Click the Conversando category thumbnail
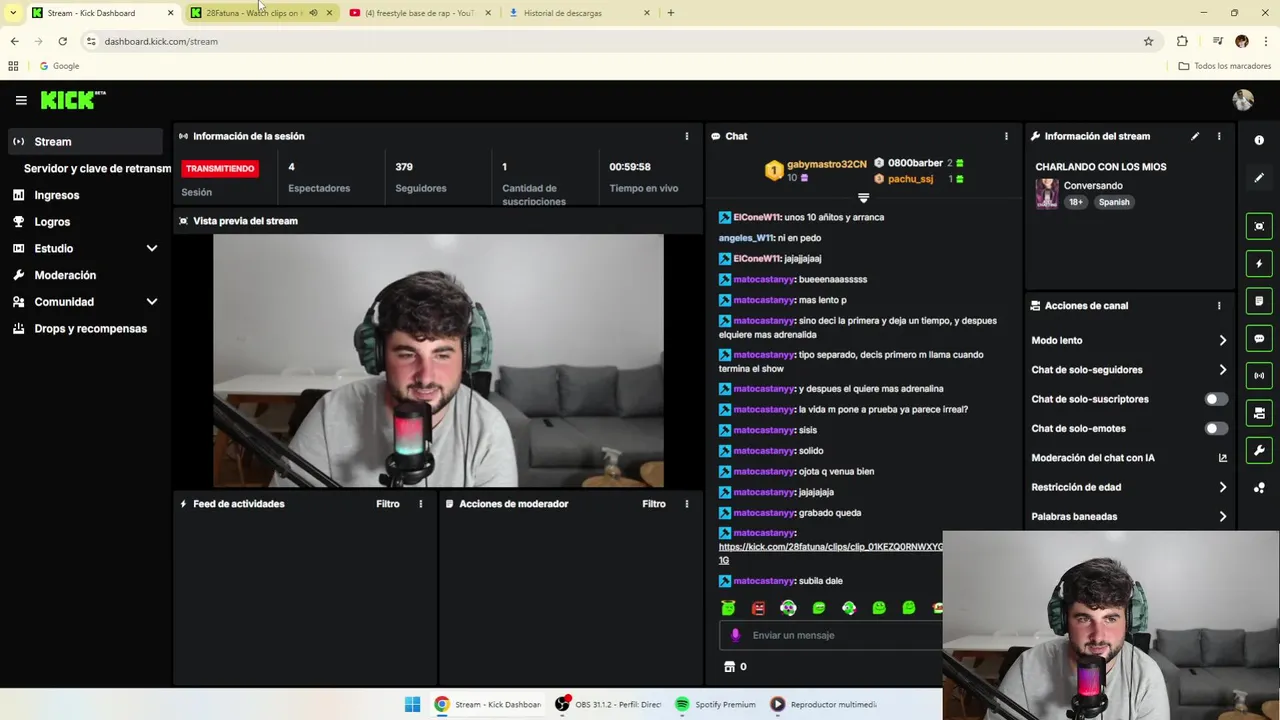This screenshot has width=1280, height=720. coord(1047,193)
